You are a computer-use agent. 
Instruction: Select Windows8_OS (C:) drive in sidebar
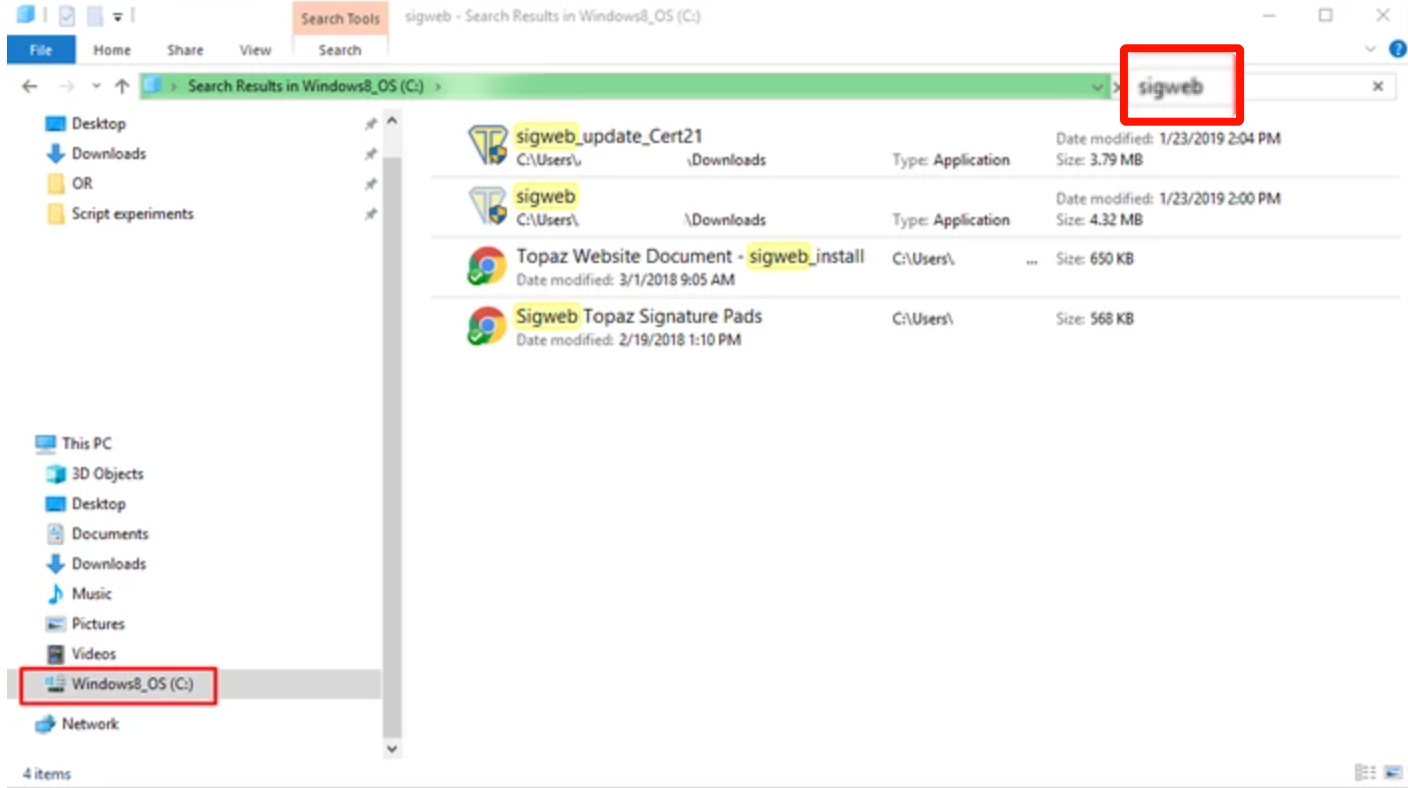(x=131, y=684)
